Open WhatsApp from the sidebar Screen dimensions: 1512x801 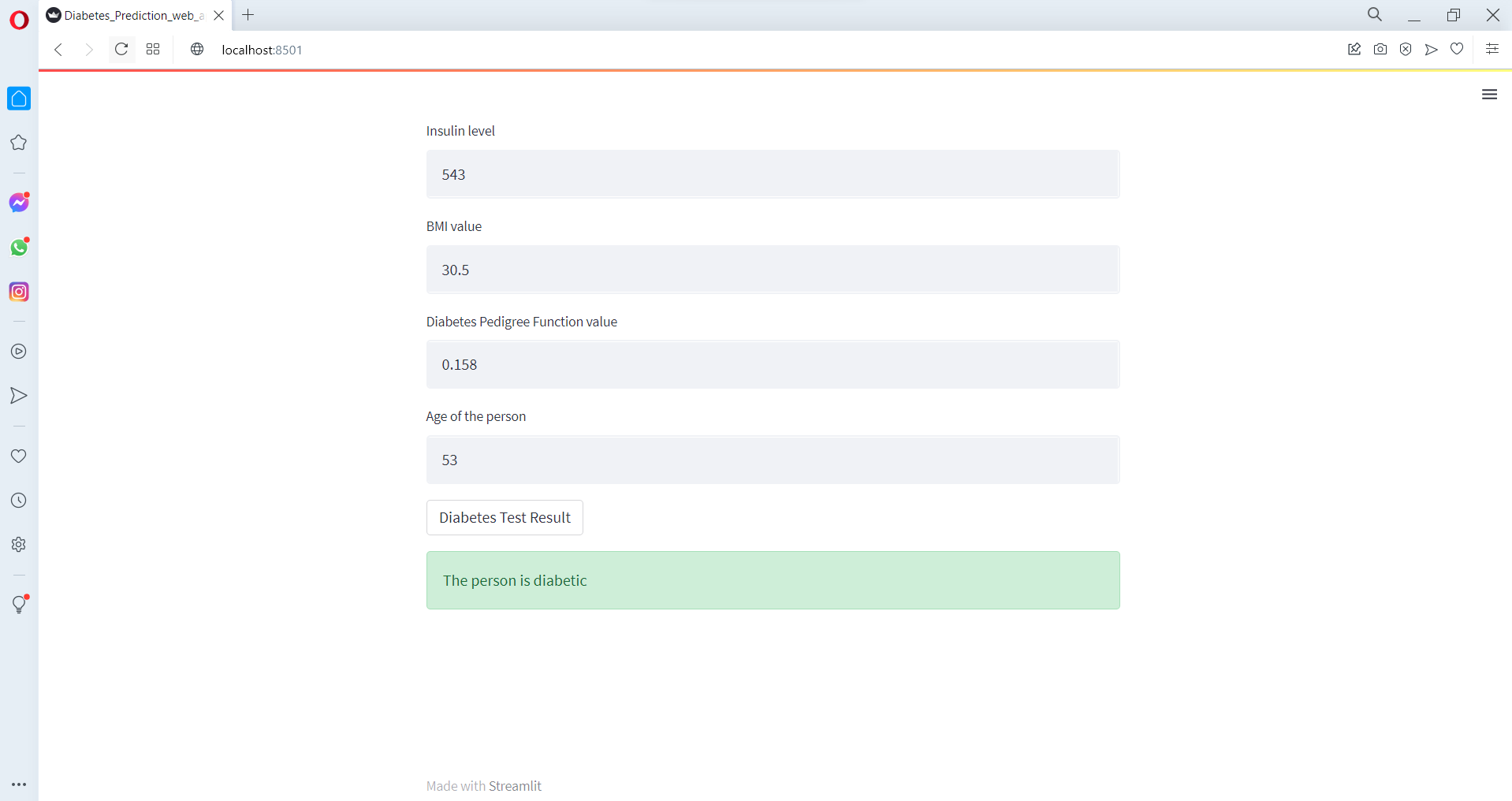pos(18,247)
